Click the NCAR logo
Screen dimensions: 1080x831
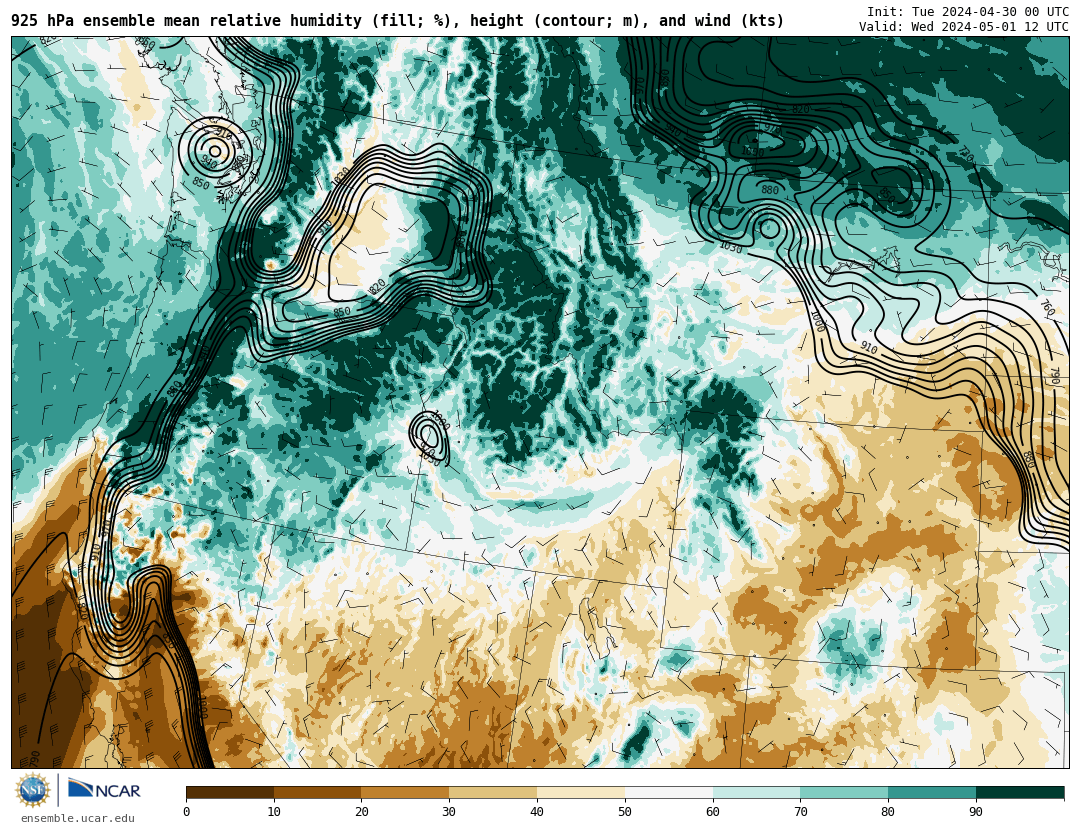pos(104,790)
